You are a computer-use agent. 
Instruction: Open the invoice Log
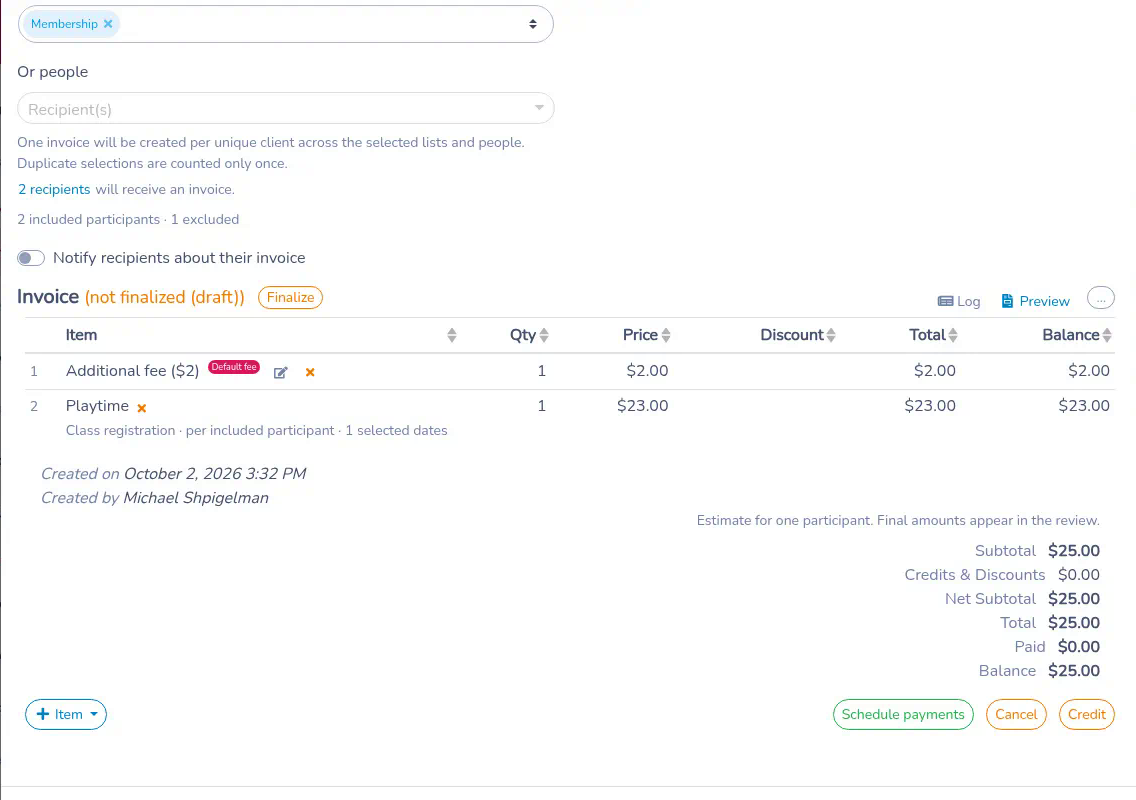958,301
